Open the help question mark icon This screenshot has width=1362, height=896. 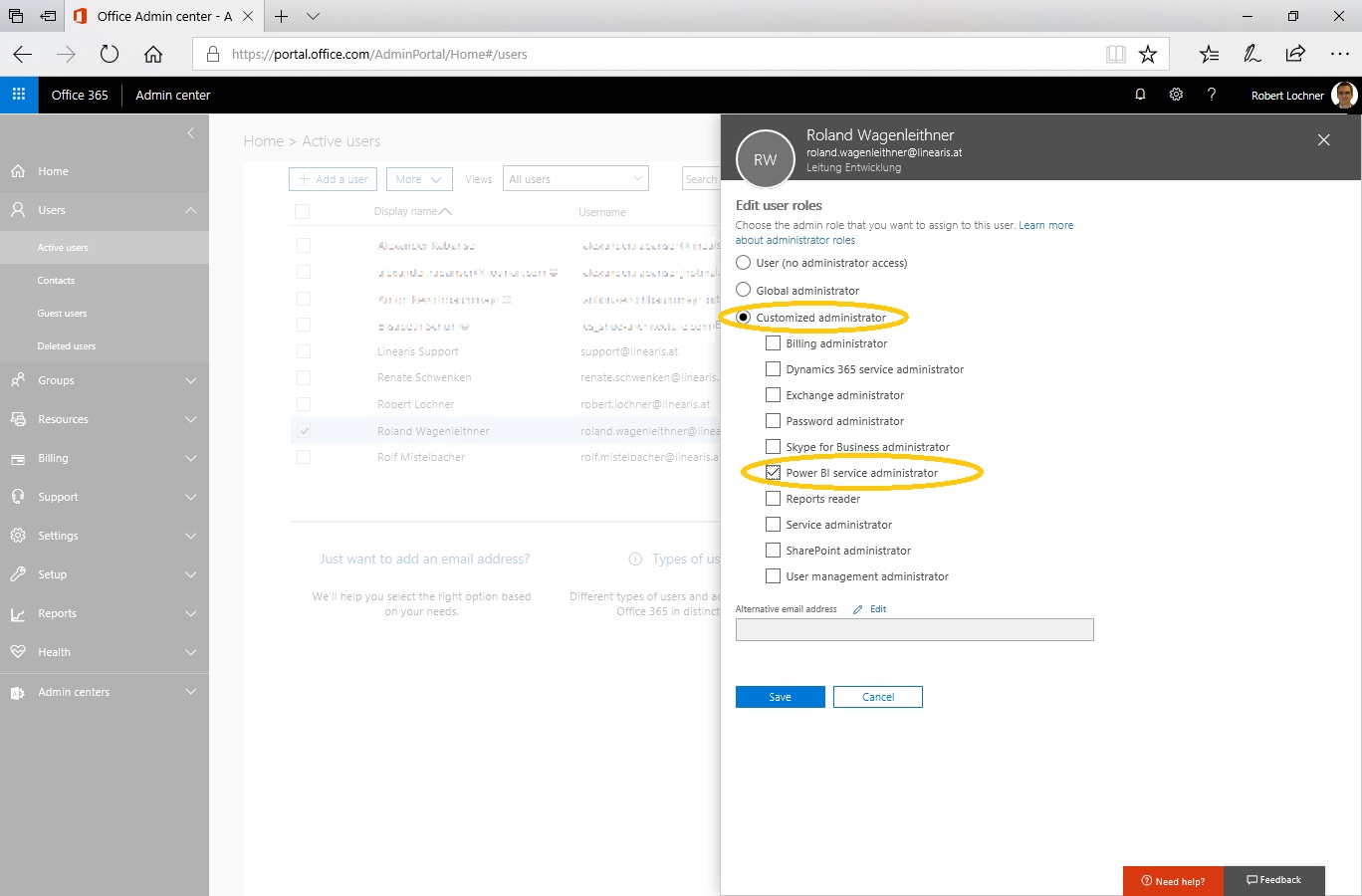pyautogui.click(x=1212, y=95)
